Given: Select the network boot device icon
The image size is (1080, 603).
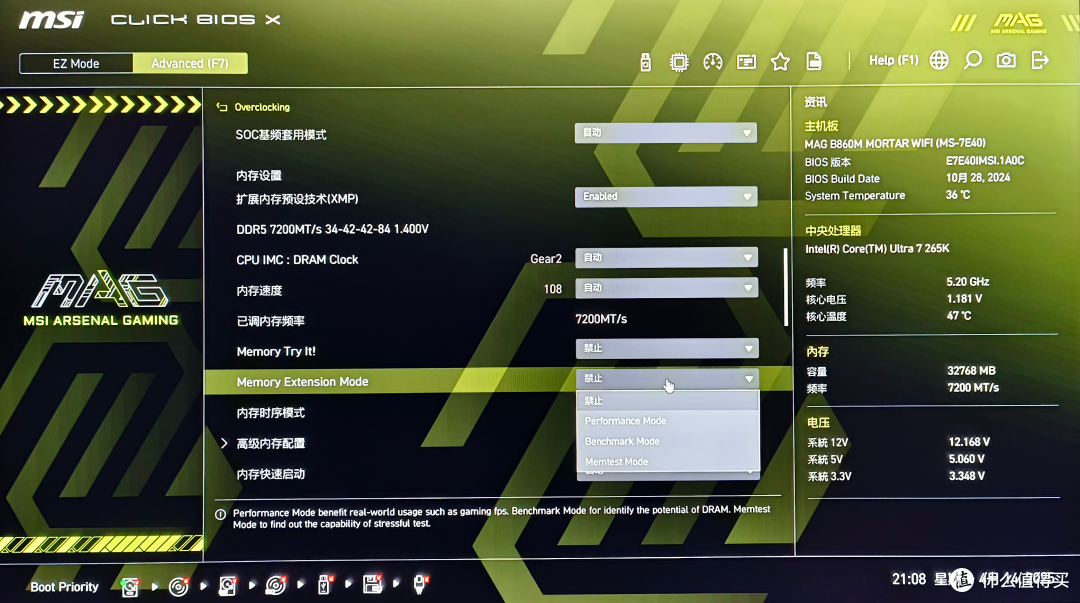Looking at the screenshot, I should click(420, 584).
